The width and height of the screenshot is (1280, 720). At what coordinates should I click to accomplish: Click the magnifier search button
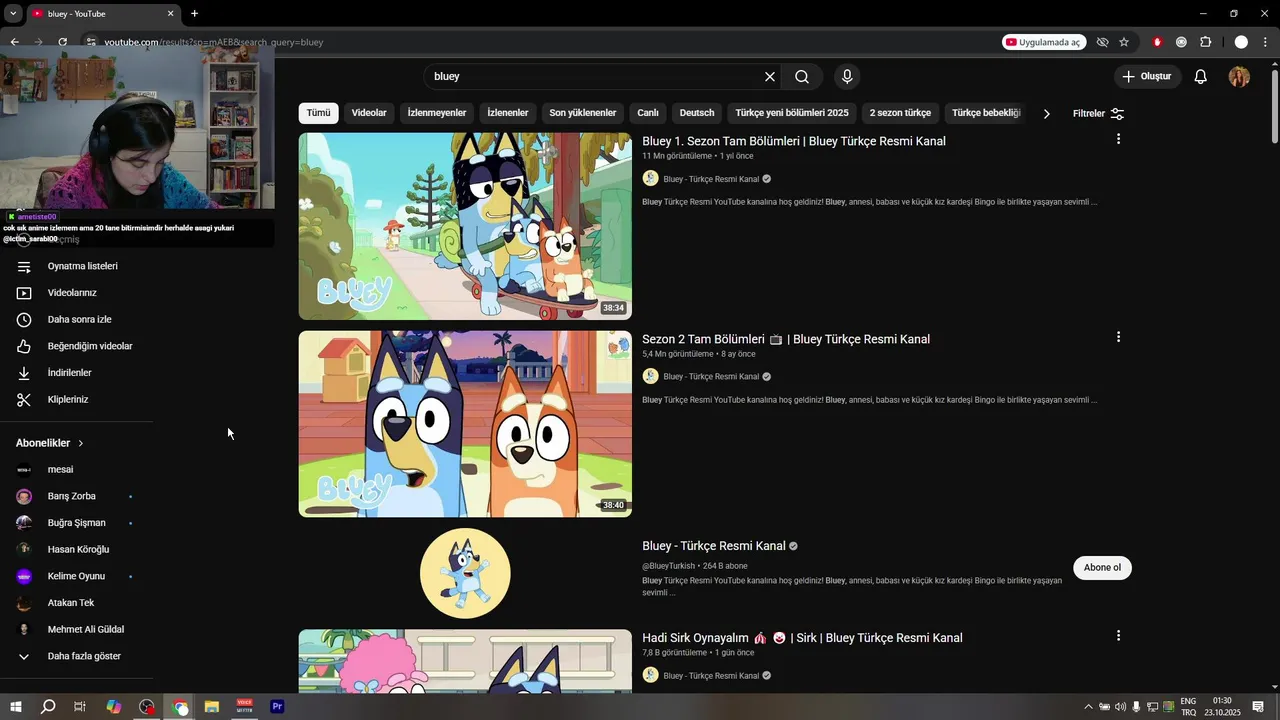coord(802,77)
